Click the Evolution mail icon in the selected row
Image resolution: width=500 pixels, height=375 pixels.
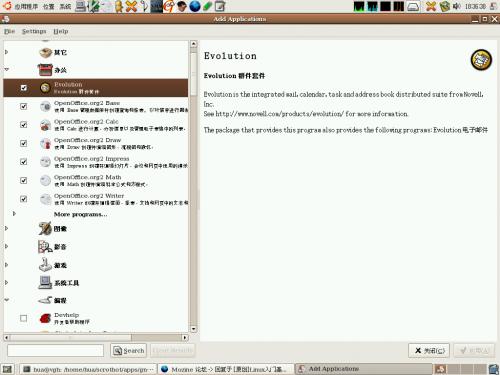[45, 88]
